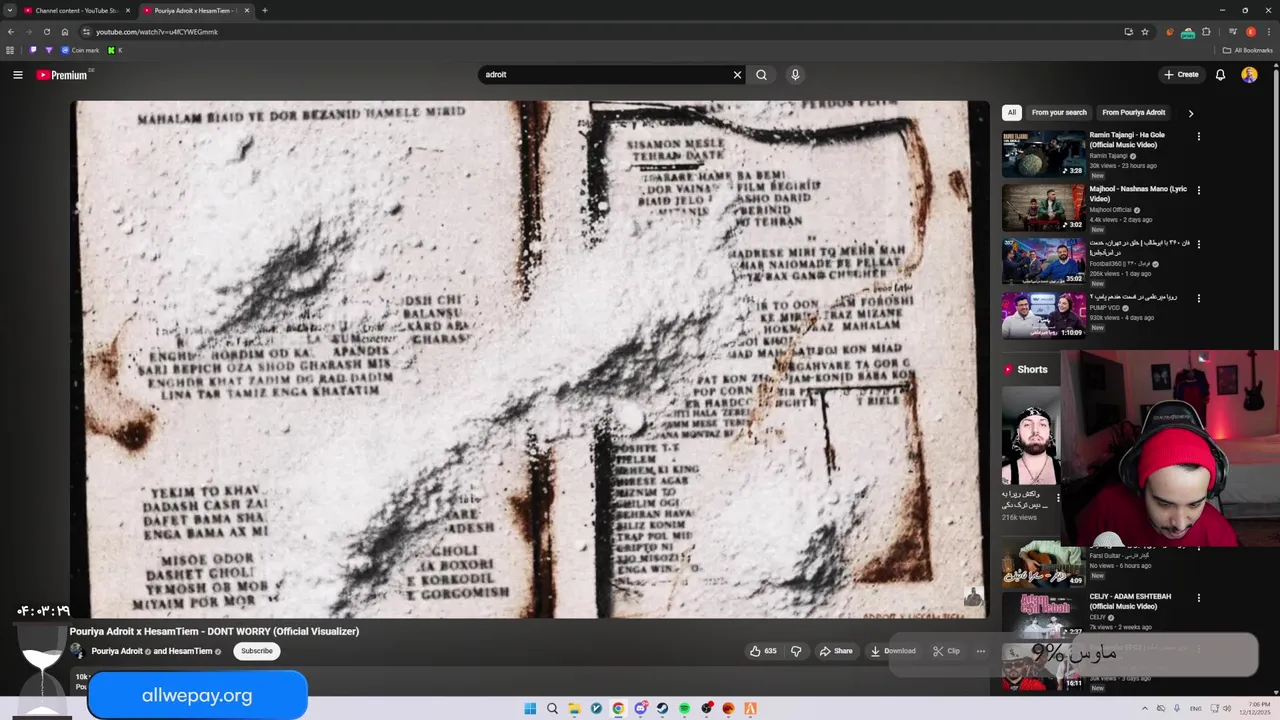Switch to Channel content YouTube Studio tab
This screenshot has width=1280, height=720.
(76, 10)
